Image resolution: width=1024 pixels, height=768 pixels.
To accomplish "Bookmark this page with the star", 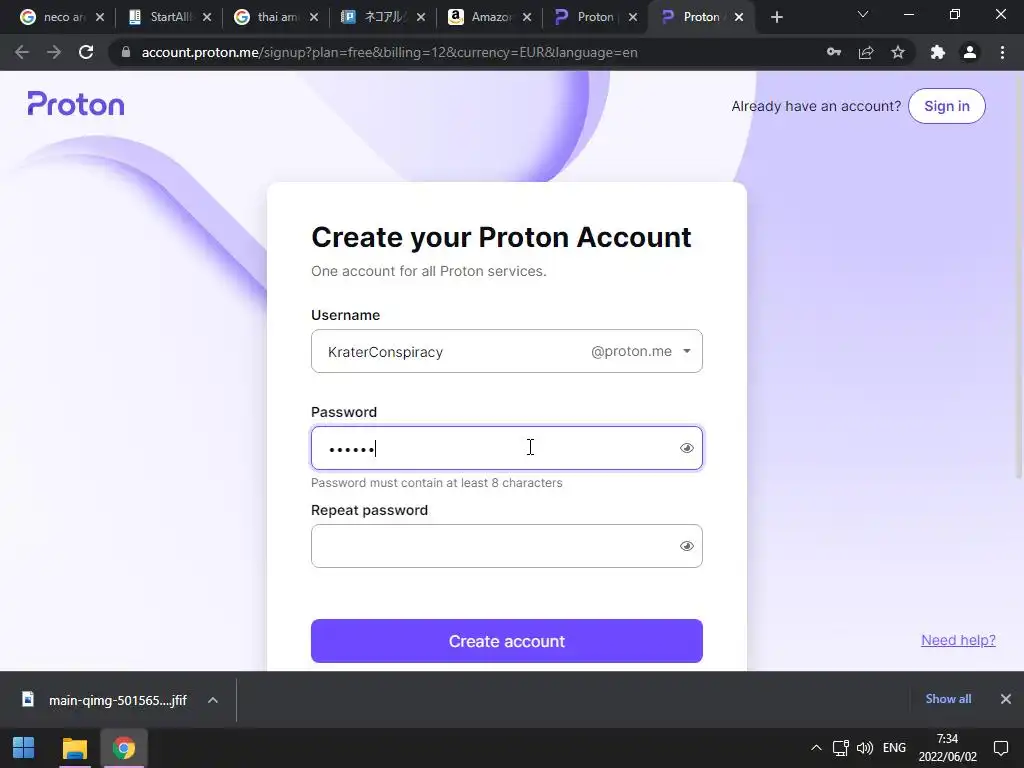I will tap(898, 52).
